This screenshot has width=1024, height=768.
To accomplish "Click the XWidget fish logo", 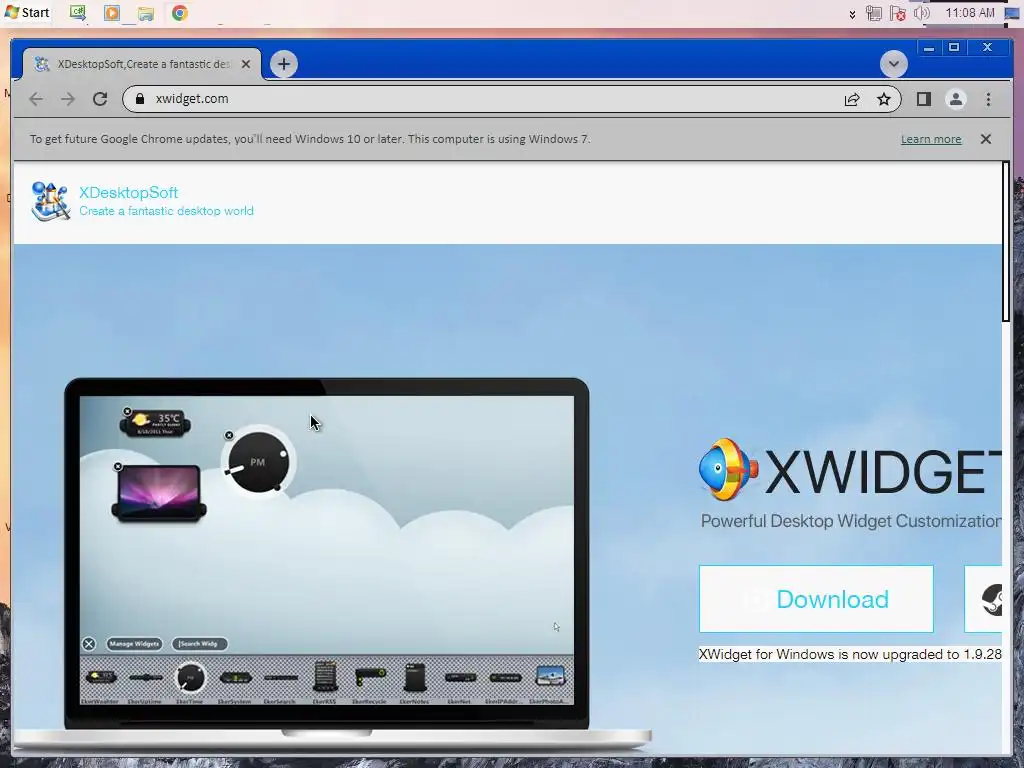I will pos(728,470).
